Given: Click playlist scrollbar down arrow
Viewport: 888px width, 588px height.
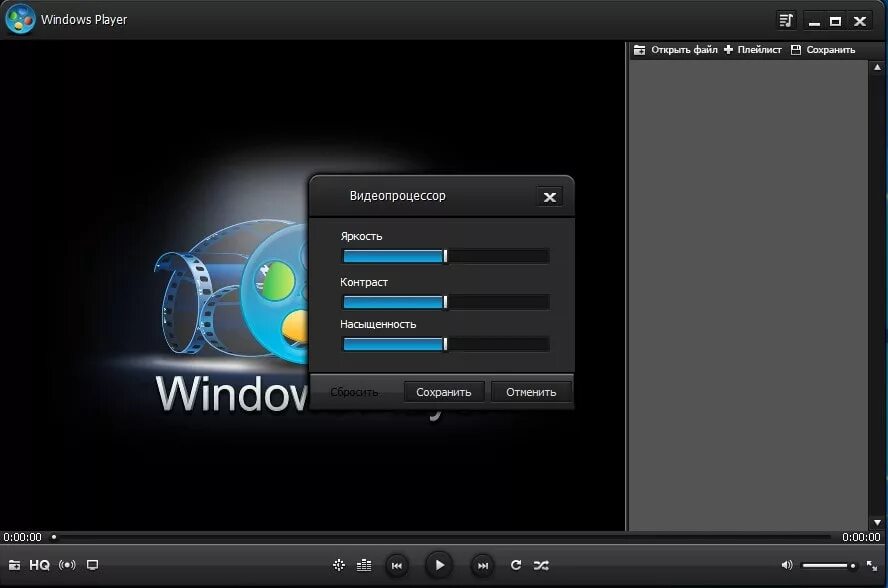Looking at the screenshot, I should pos(877,522).
